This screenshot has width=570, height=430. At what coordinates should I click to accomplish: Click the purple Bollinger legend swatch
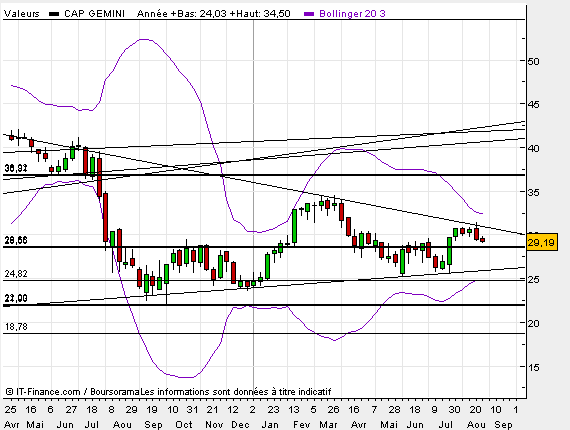309,14
